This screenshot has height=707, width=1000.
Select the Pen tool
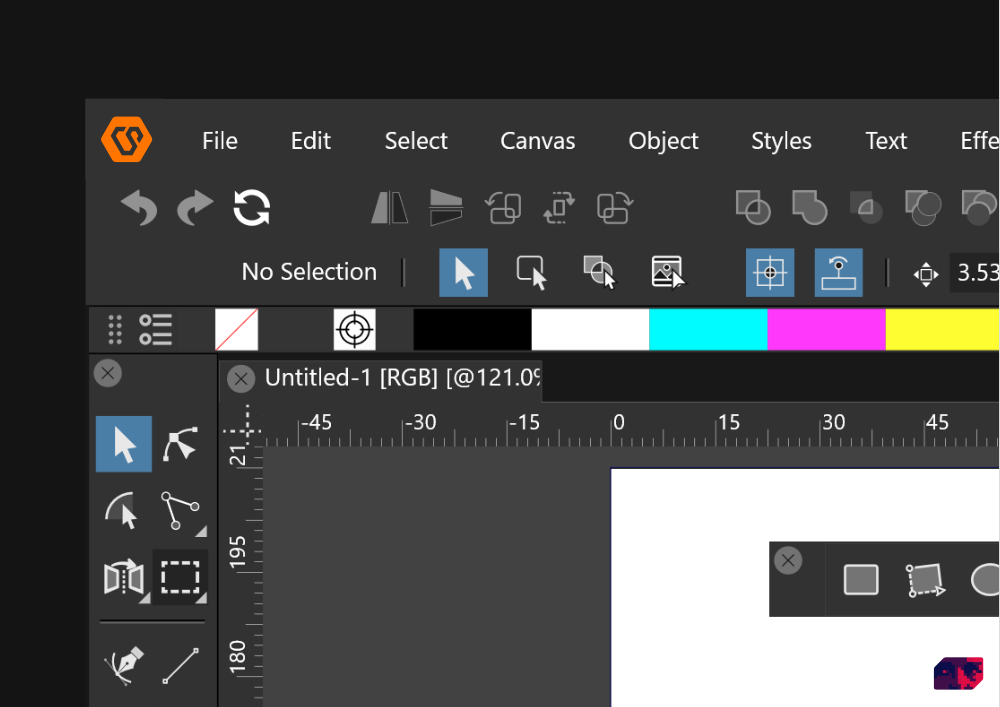125,665
